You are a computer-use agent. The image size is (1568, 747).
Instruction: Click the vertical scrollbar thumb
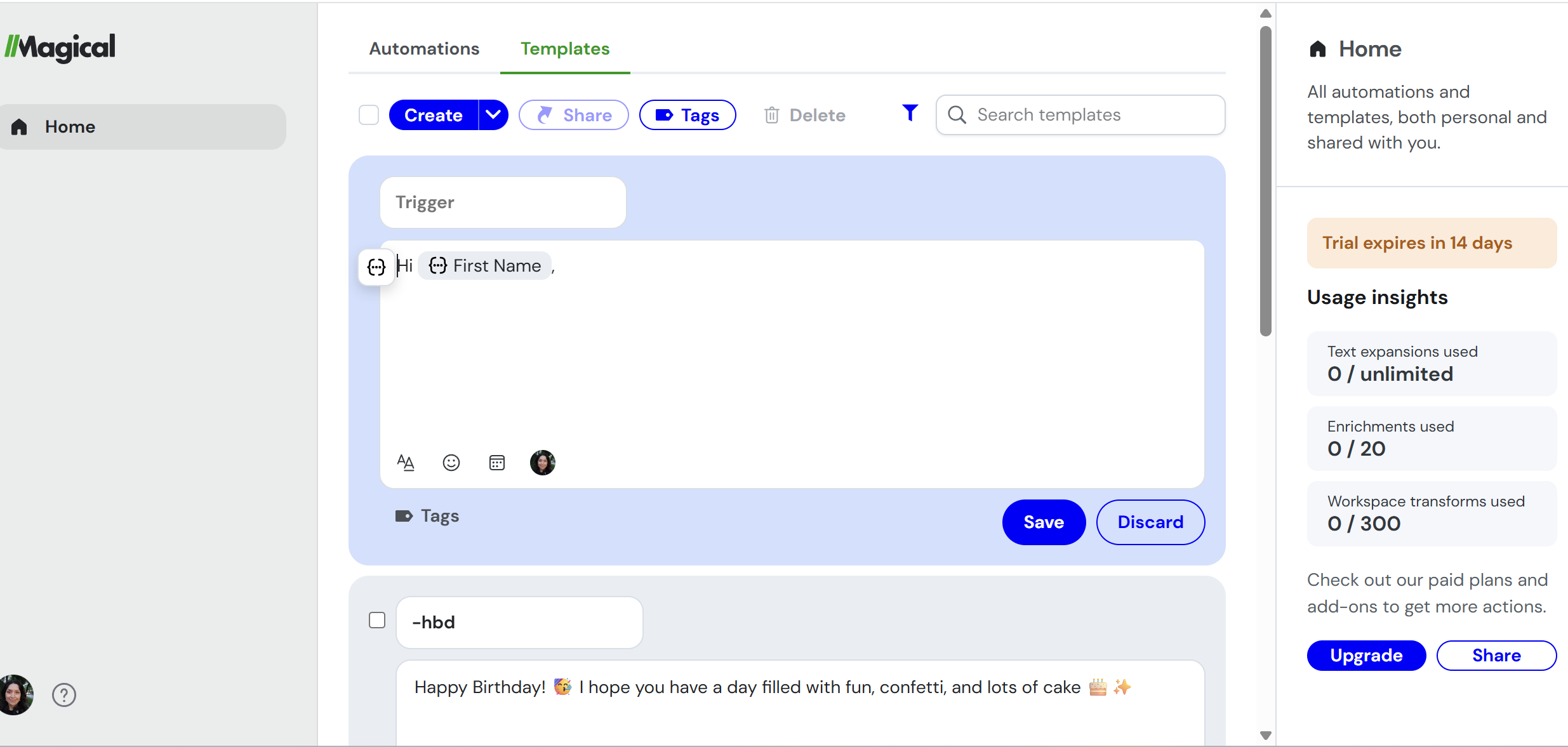pos(1266,181)
